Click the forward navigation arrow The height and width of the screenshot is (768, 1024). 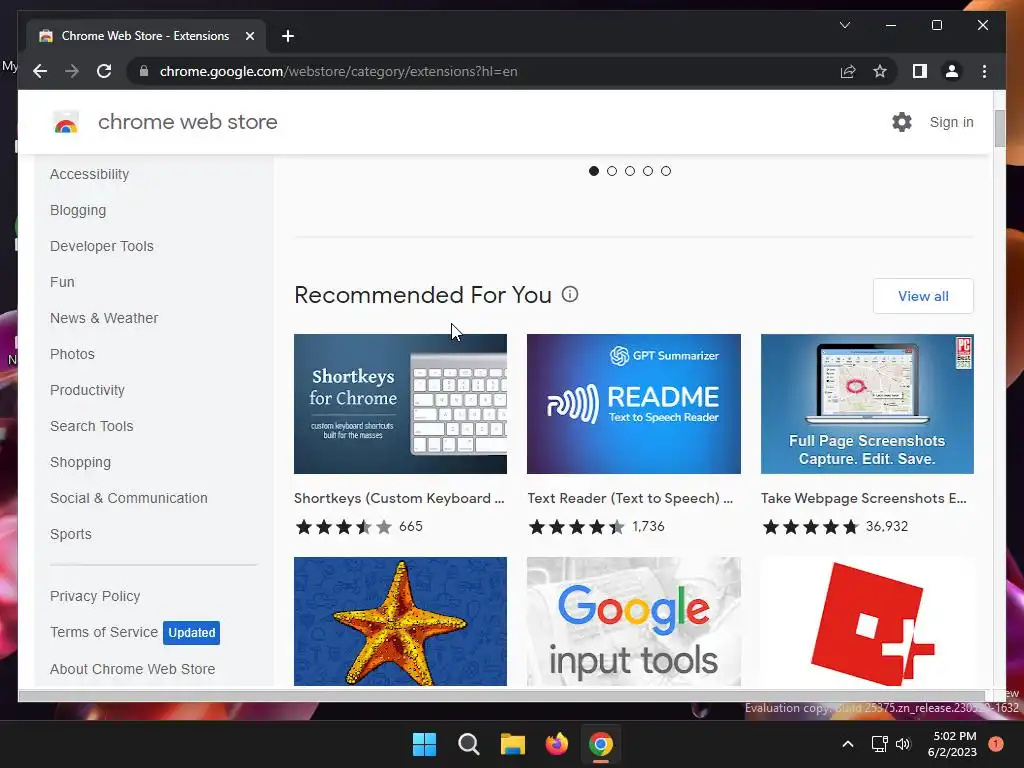(x=72, y=71)
